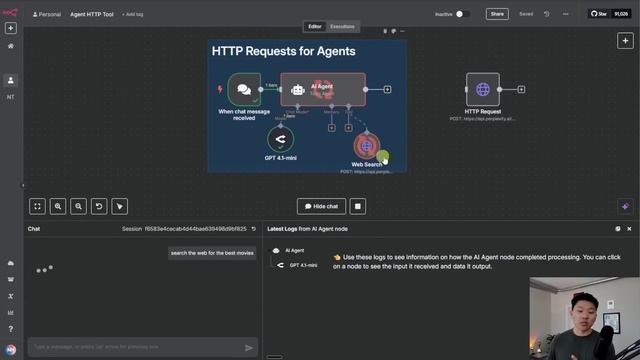The image size is (640, 360).
Task: Open the Variables icon in the sidebar
Action: pyautogui.click(x=11, y=296)
